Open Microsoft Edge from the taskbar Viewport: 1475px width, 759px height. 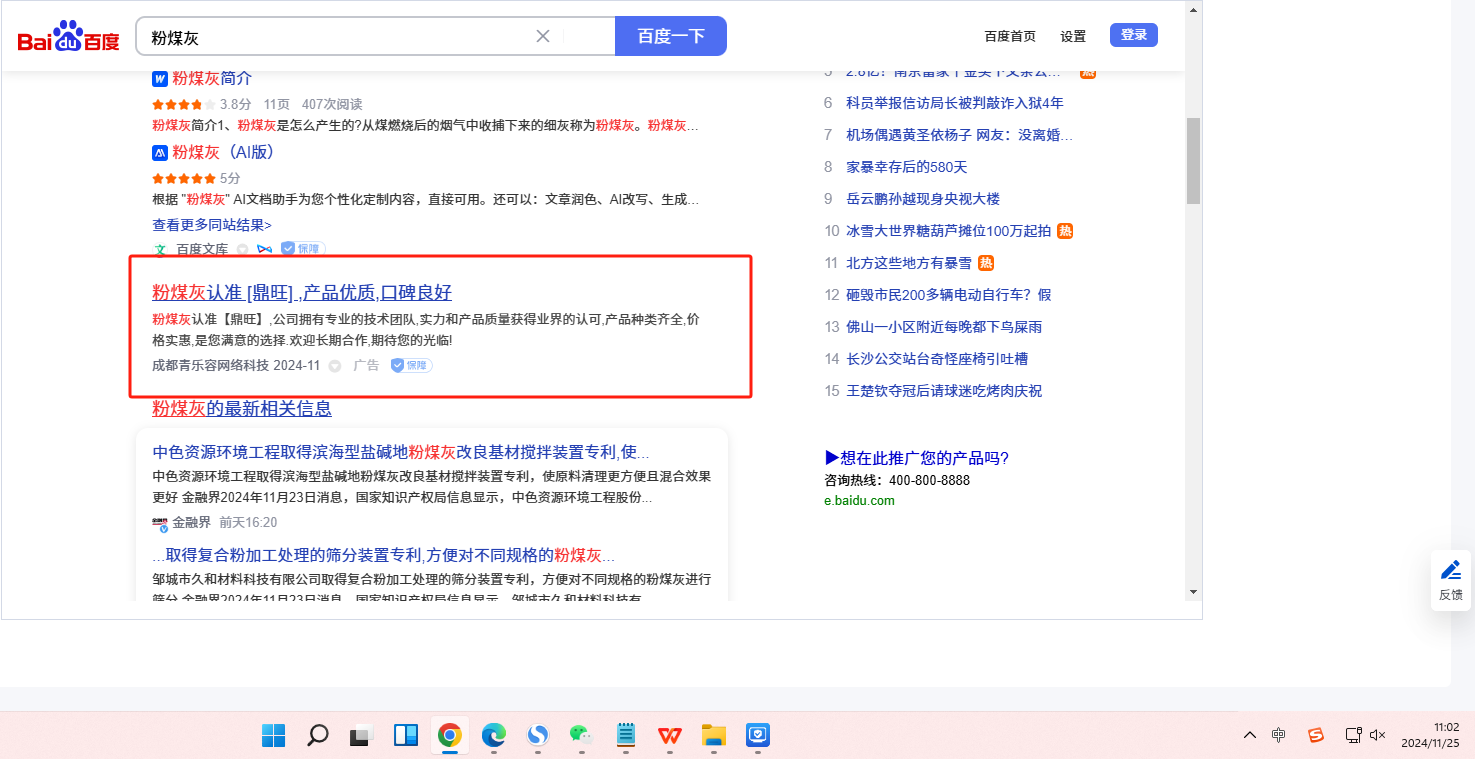tap(493, 736)
